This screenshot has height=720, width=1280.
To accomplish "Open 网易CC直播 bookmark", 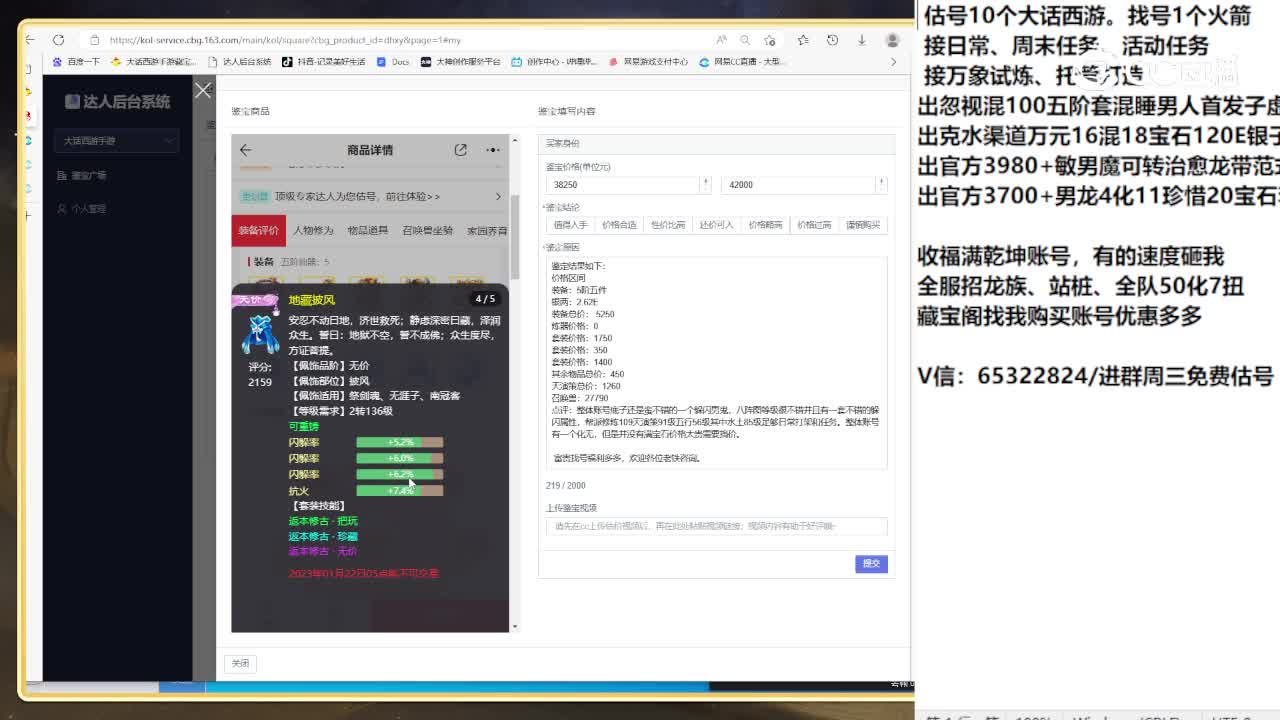I will coord(742,62).
